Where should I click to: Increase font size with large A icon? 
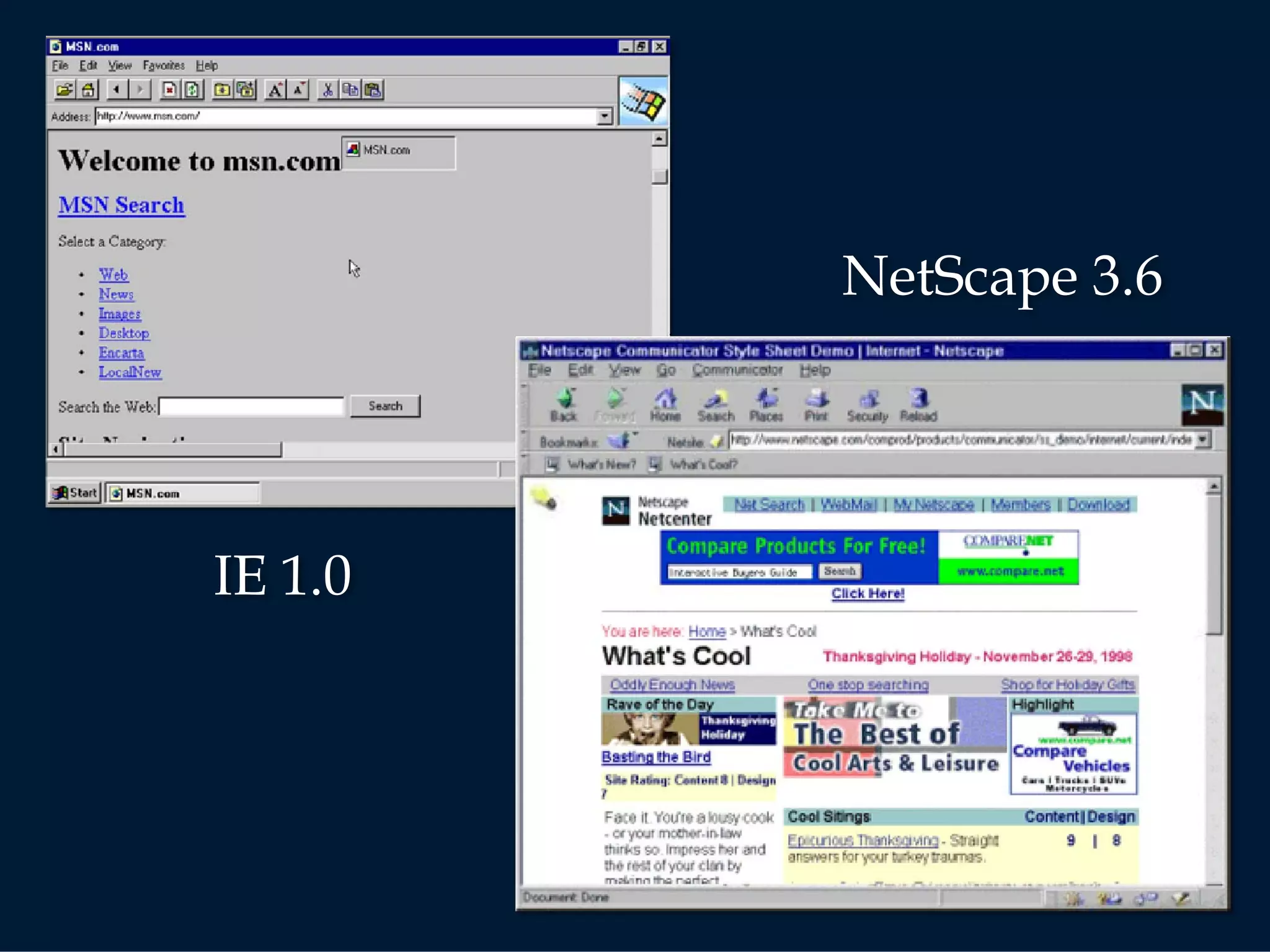(275, 90)
